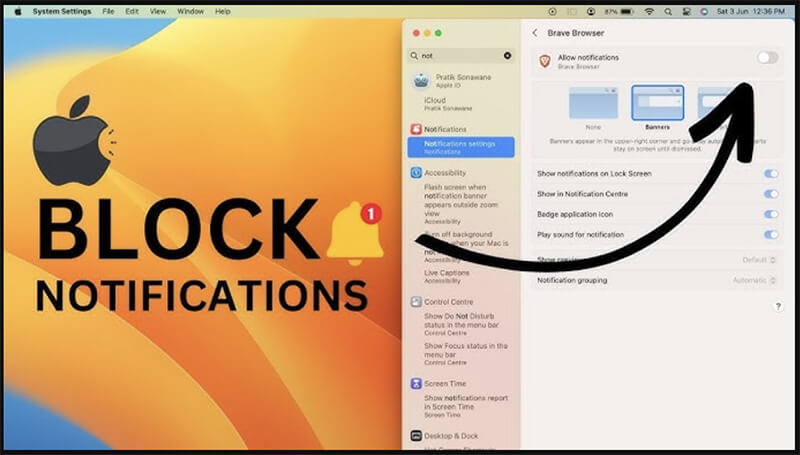Open the Window menu
800x455 pixels.
coord(190,11)
